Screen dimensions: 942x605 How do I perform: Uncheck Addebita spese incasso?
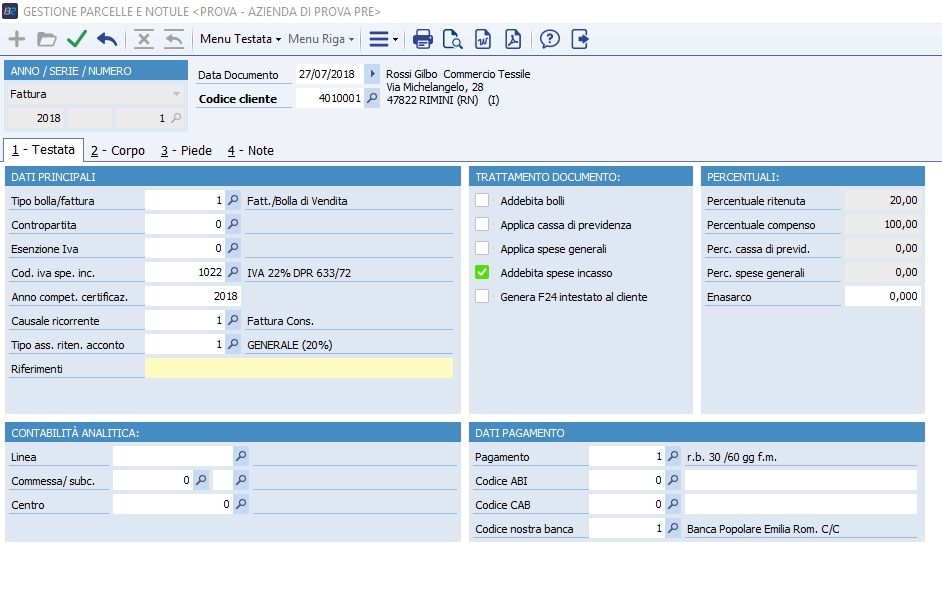(x=482, y=273)
